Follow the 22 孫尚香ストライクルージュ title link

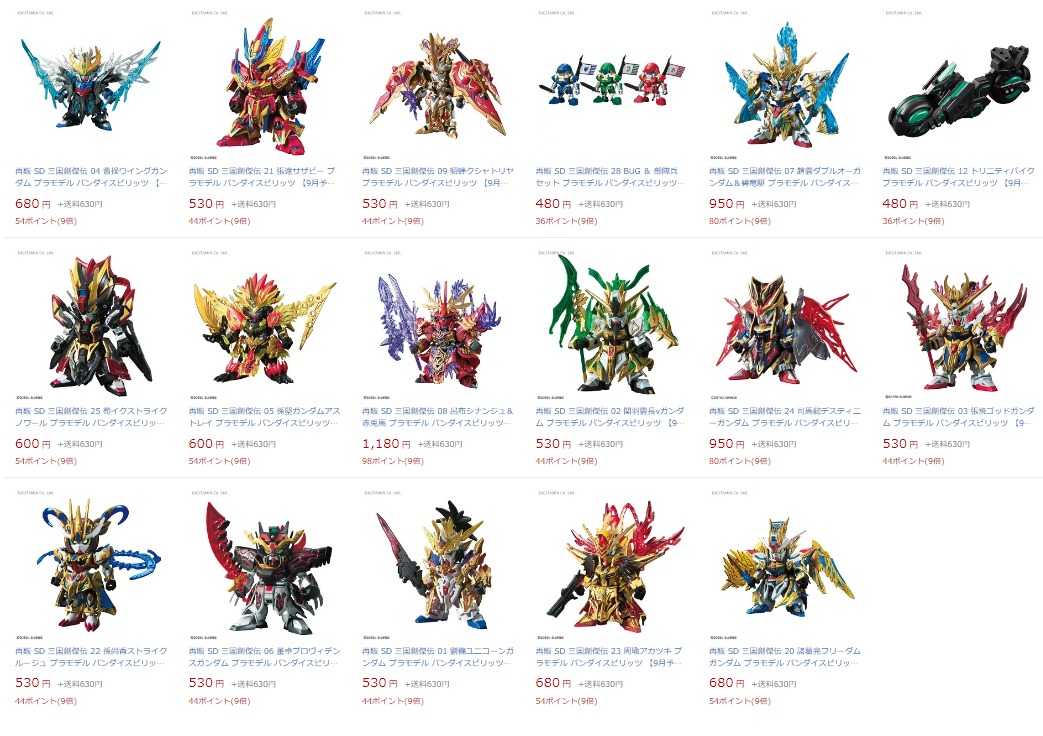coord(90,657)
